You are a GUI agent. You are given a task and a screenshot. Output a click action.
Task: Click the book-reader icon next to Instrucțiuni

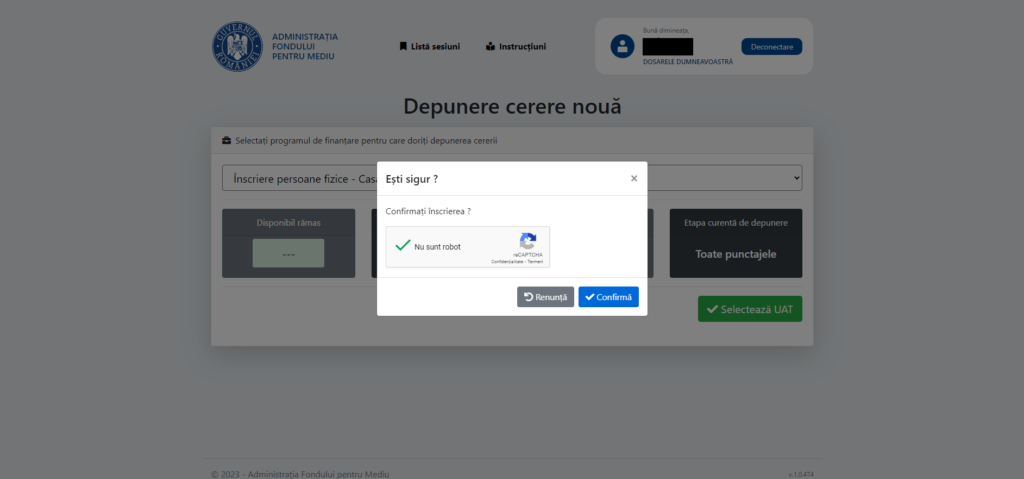(490, 46)
